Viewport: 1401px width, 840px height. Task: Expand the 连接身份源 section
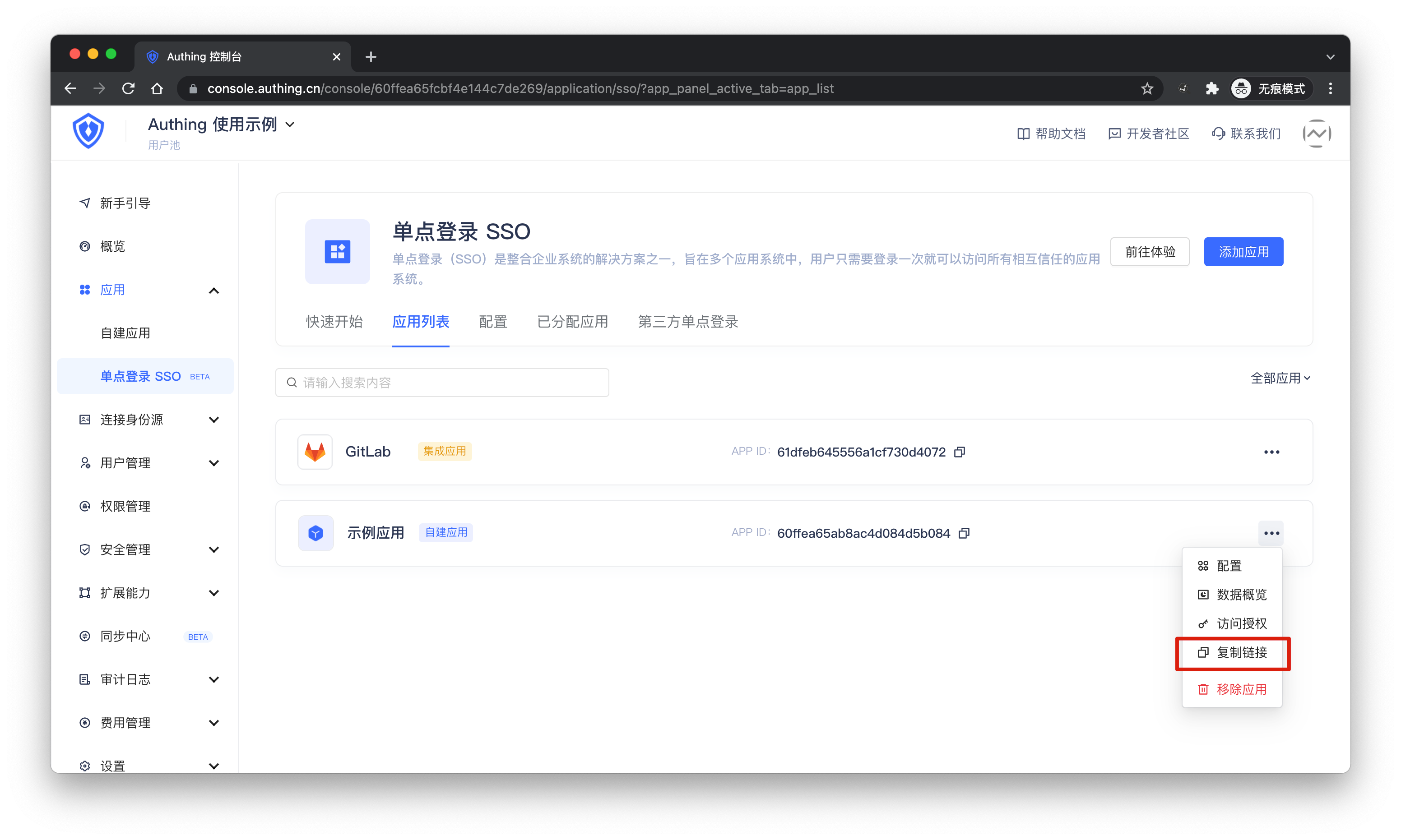[x=214, y=420]
